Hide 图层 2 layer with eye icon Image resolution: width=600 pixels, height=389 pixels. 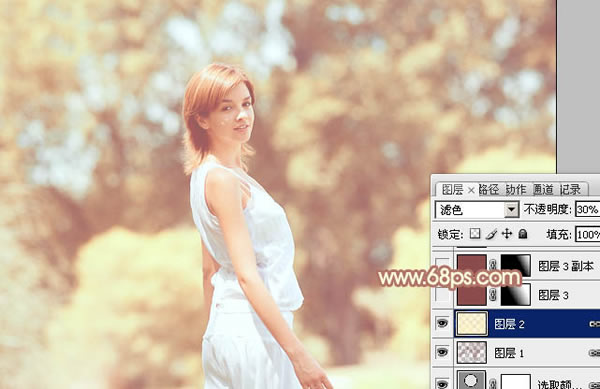(442, 324)
